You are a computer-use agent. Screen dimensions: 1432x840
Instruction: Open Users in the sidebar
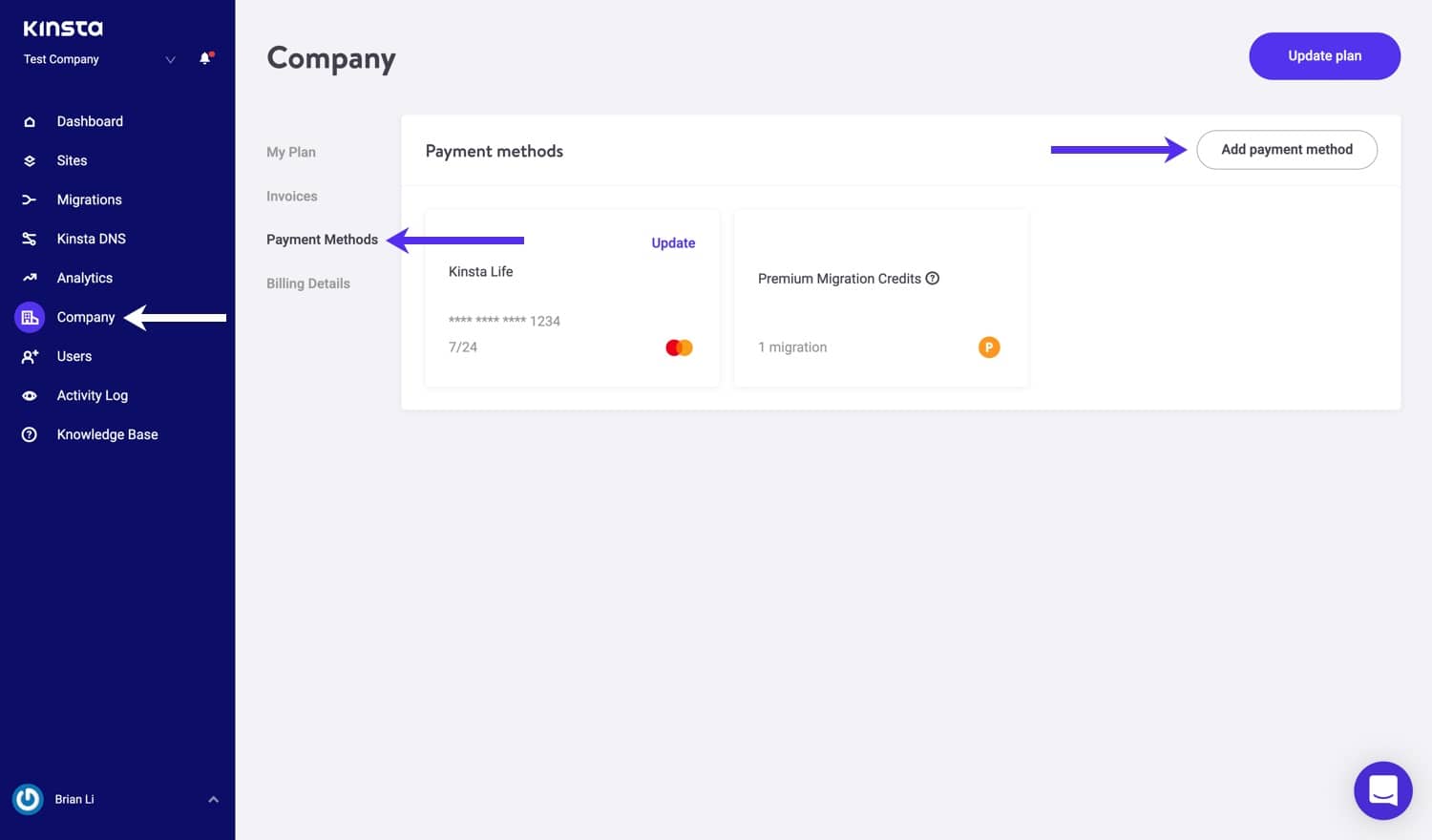tap(74, 356)
